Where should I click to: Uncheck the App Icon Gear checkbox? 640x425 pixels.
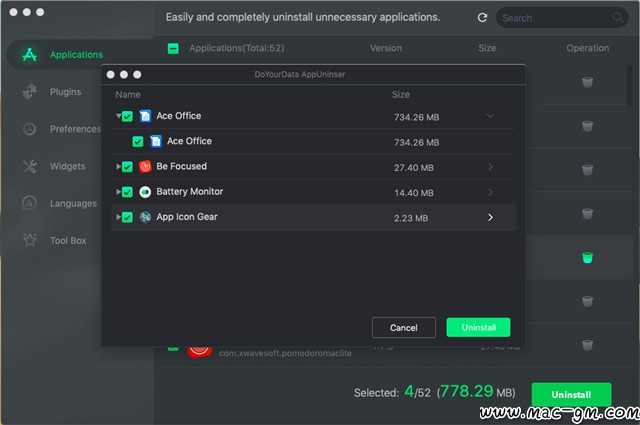coord(127,217)
